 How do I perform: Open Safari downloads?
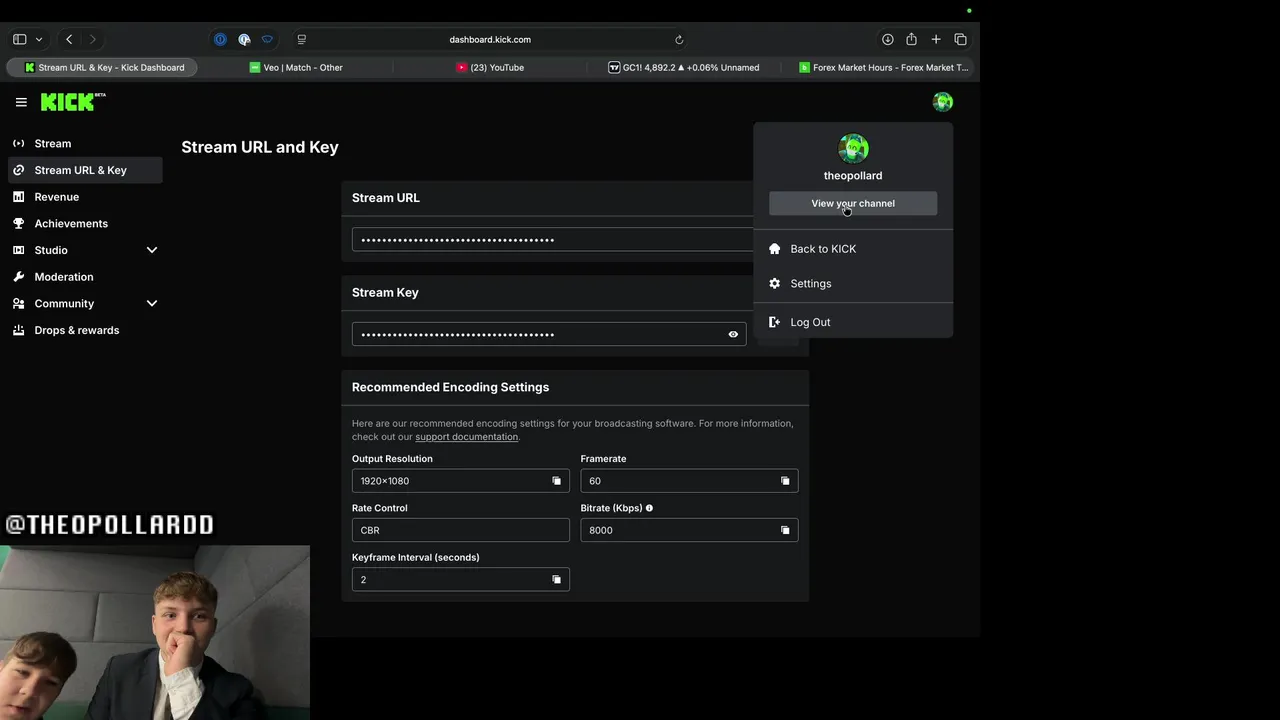click(887, 39)
